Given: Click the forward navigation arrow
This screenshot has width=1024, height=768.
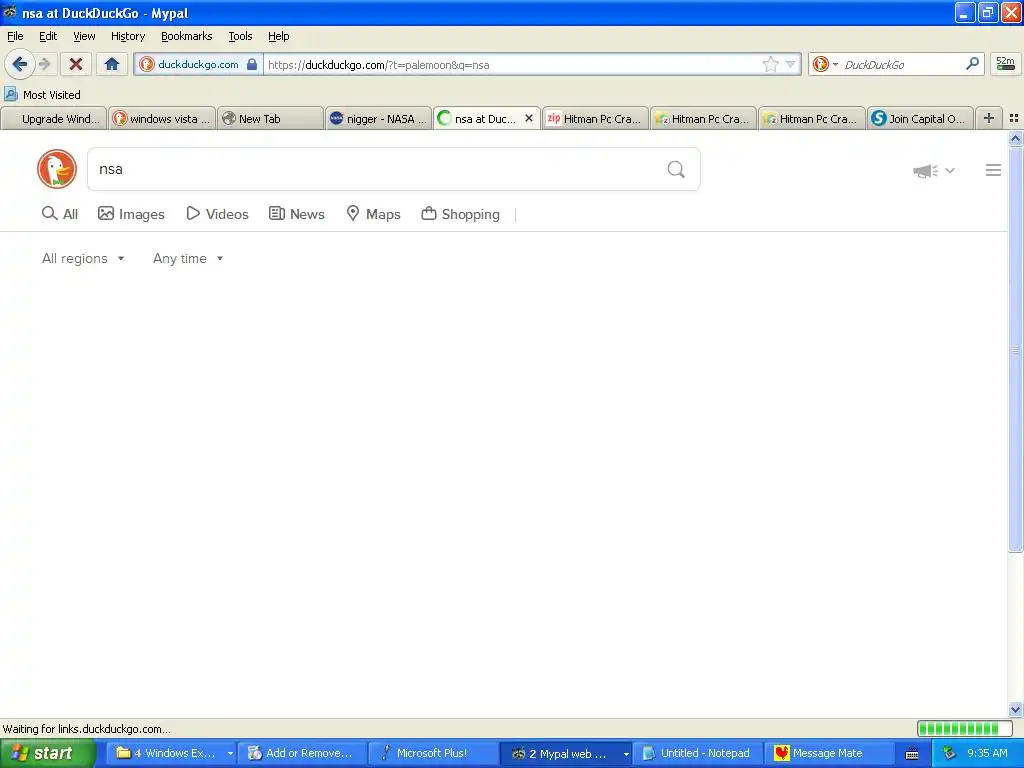Looking at the screenshot, I should coord(45,64).
